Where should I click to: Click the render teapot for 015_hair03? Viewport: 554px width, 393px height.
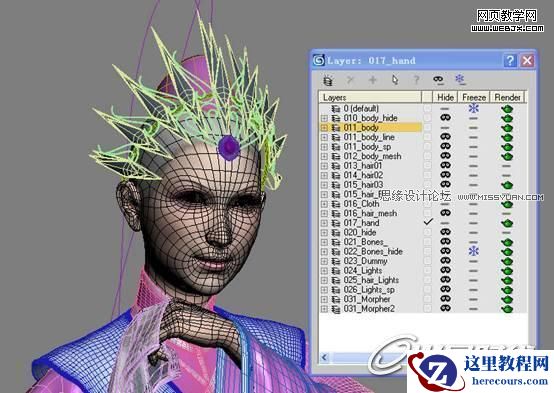(507, 185)
